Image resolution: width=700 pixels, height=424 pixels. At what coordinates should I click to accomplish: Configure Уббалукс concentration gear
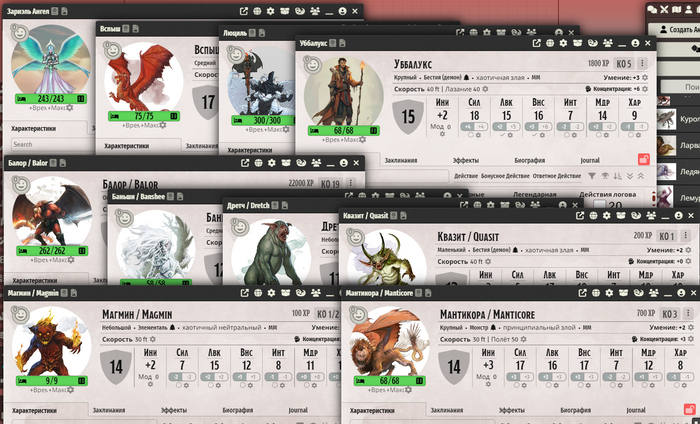point(645,89)
